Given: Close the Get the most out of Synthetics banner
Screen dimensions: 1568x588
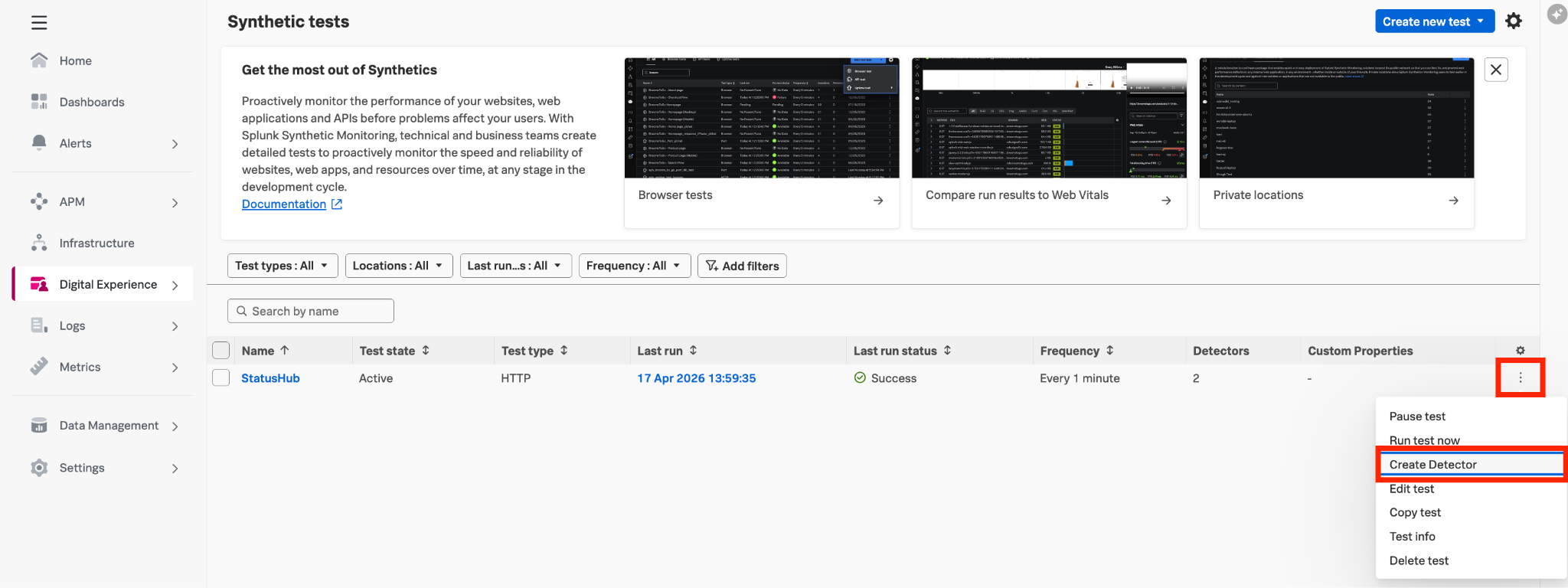Looking at the screenshot, I should (1496, 70).
